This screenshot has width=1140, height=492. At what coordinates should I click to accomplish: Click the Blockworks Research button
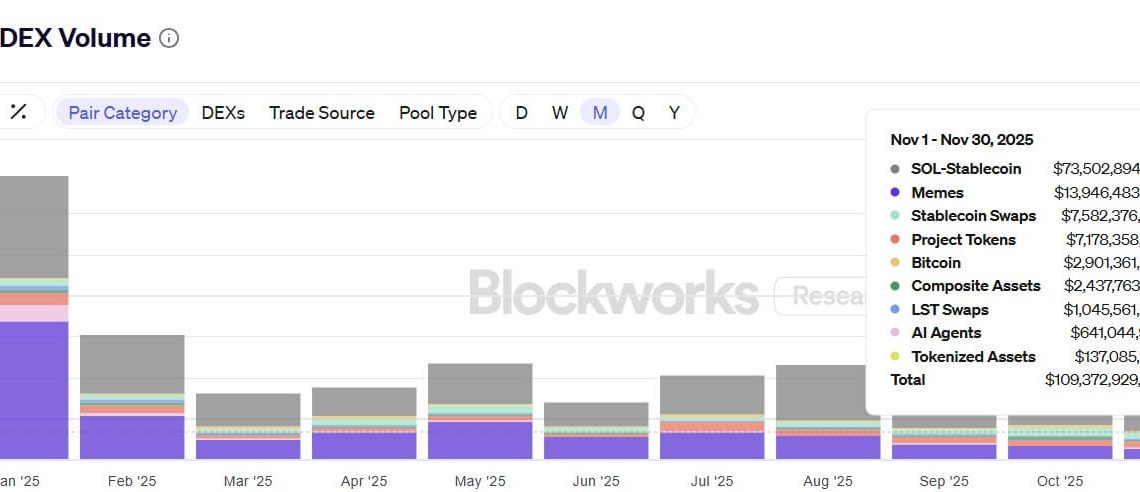pyautogui.click(x=820, y=296)
